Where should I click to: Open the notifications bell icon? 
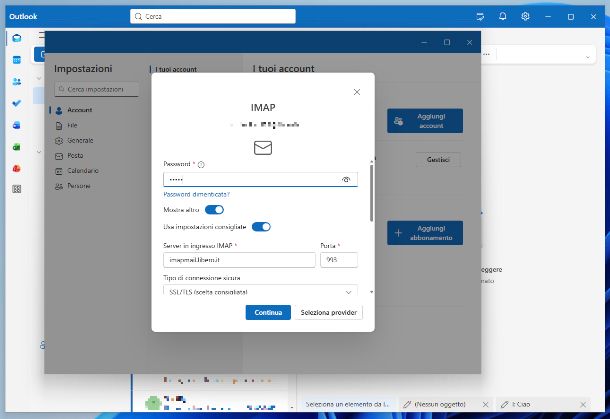(x=503, y=16)
